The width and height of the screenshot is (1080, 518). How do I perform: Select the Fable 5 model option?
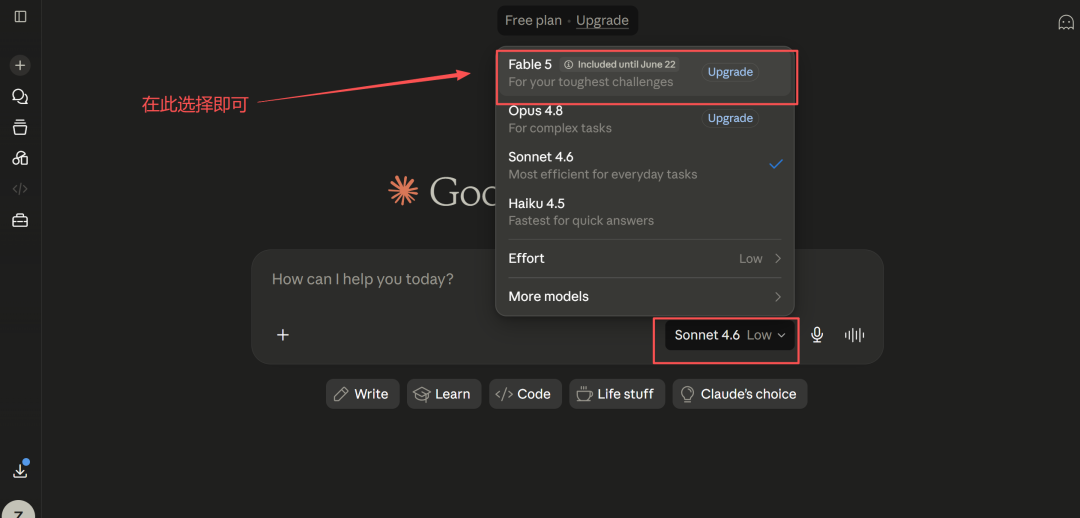[644, 73]
